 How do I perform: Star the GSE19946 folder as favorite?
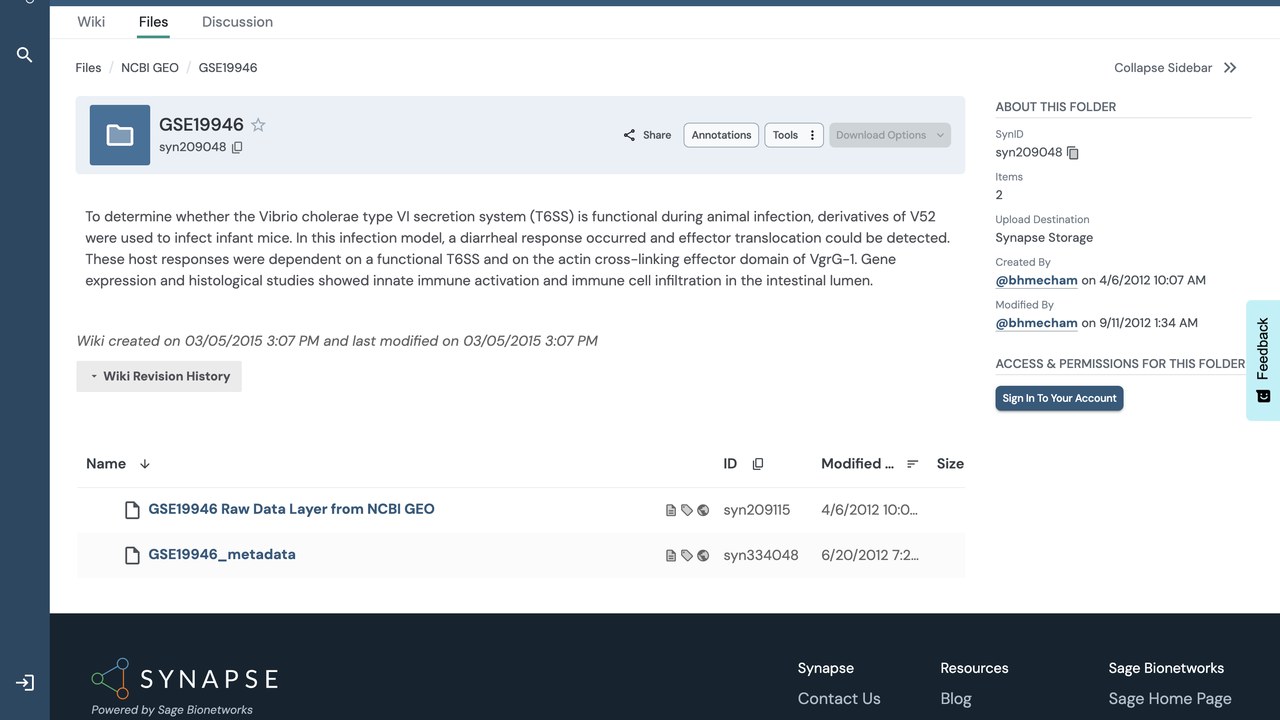258,125
